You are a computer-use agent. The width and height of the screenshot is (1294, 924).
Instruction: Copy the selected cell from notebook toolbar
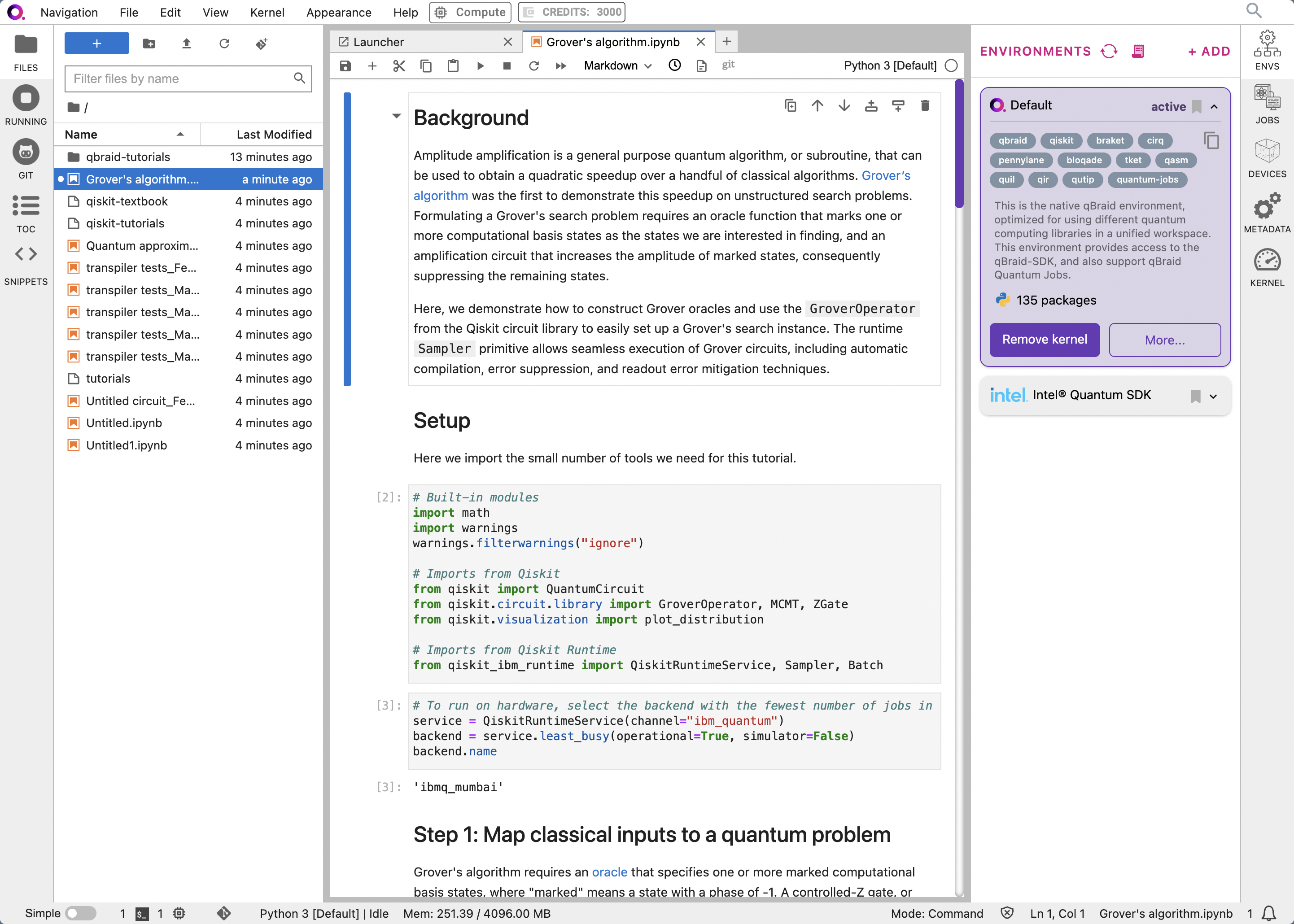426,65
